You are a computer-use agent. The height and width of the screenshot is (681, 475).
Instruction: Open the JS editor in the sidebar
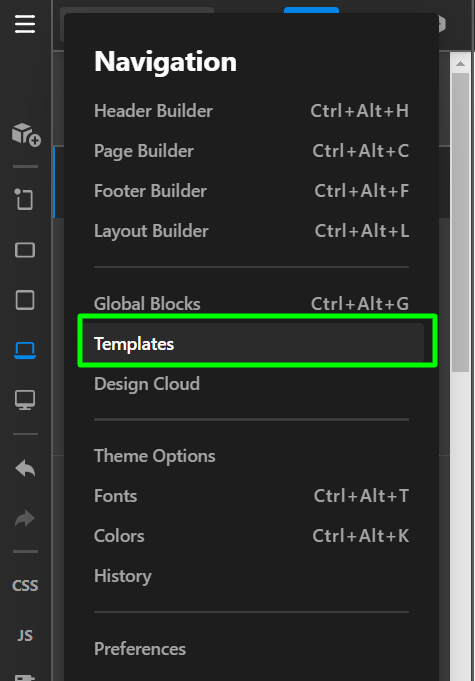pyautogui.click(x=25, y=635)
